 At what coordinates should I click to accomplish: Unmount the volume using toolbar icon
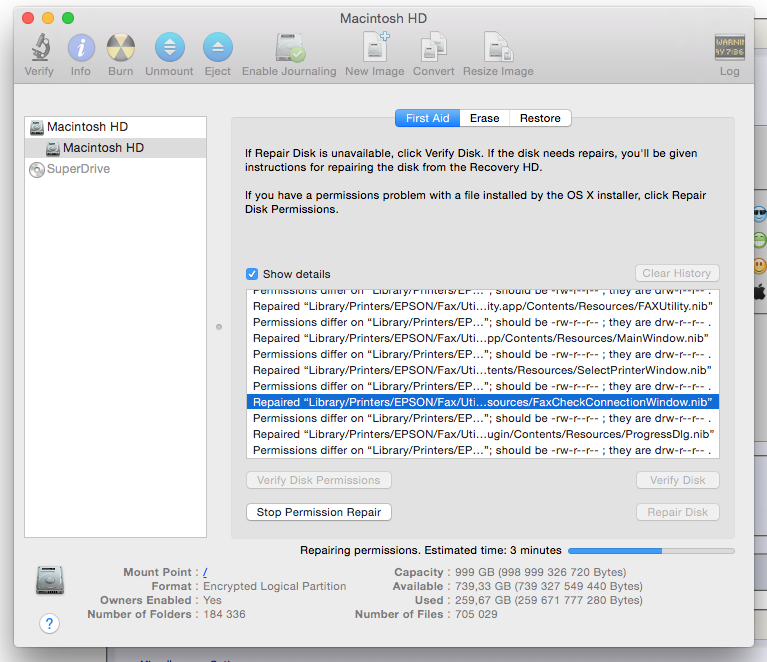[x=170, y=47]
